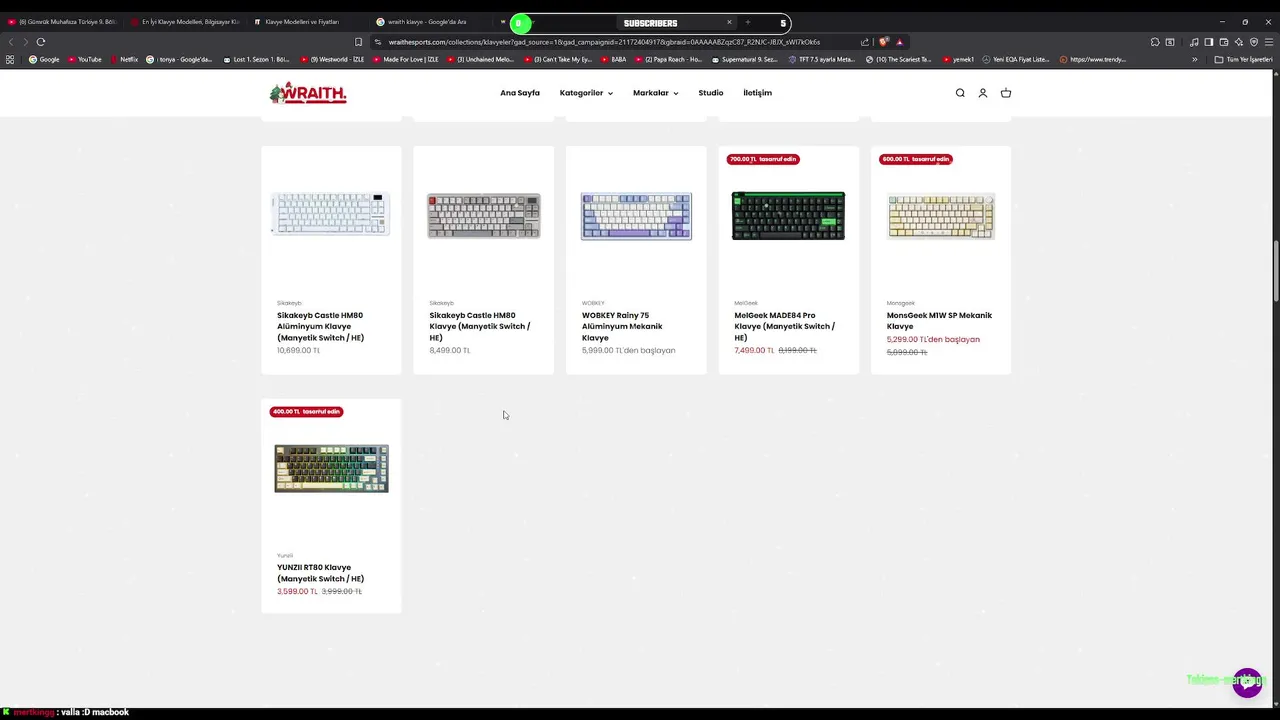Open WOBKEY Rainy 75 Alüminyum Mekanik Klavye
Viewport: 1280px width, 720px height.
coord(622,327)
